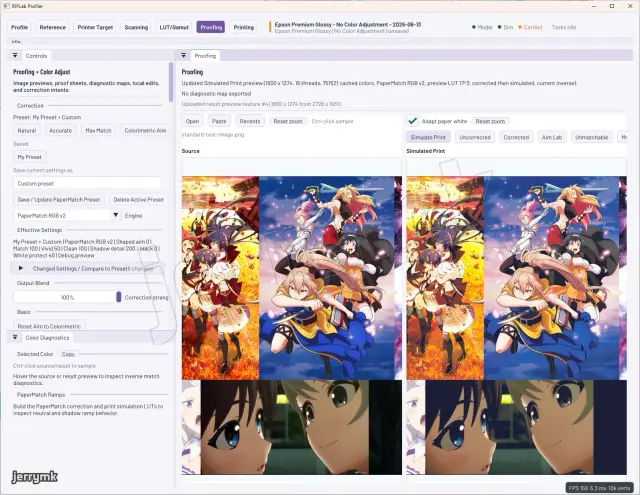The width and height of the screenshot is (640, 495).
Task: Go to the Scanning tab
Action: pyautogui.click(x=136, y=27)
